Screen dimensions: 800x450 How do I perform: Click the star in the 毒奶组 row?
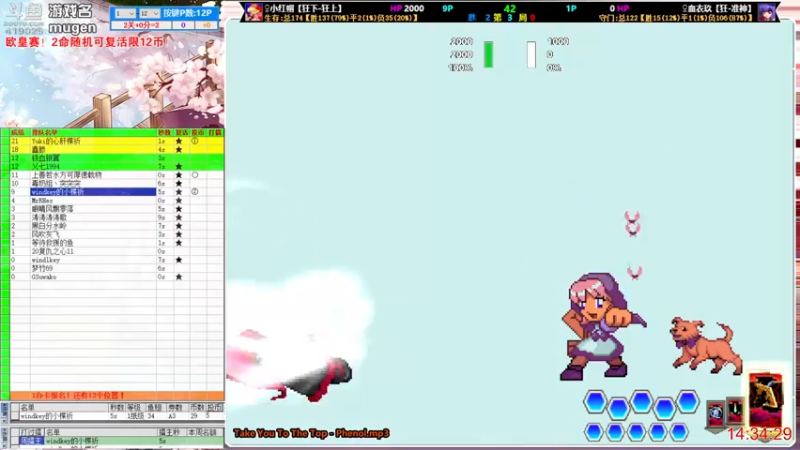(x=179, y=183)
